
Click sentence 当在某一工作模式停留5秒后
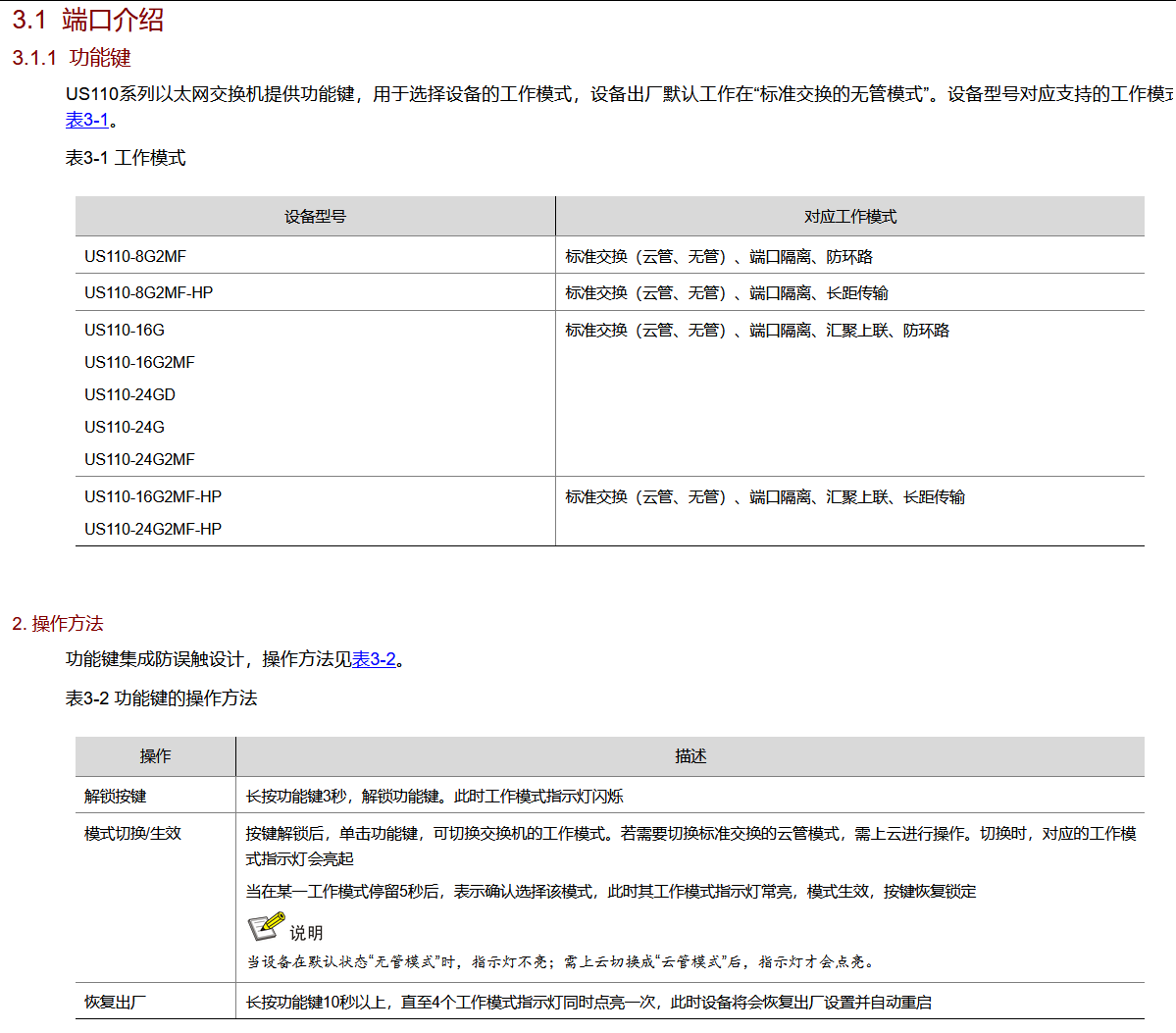click(610, 891)
